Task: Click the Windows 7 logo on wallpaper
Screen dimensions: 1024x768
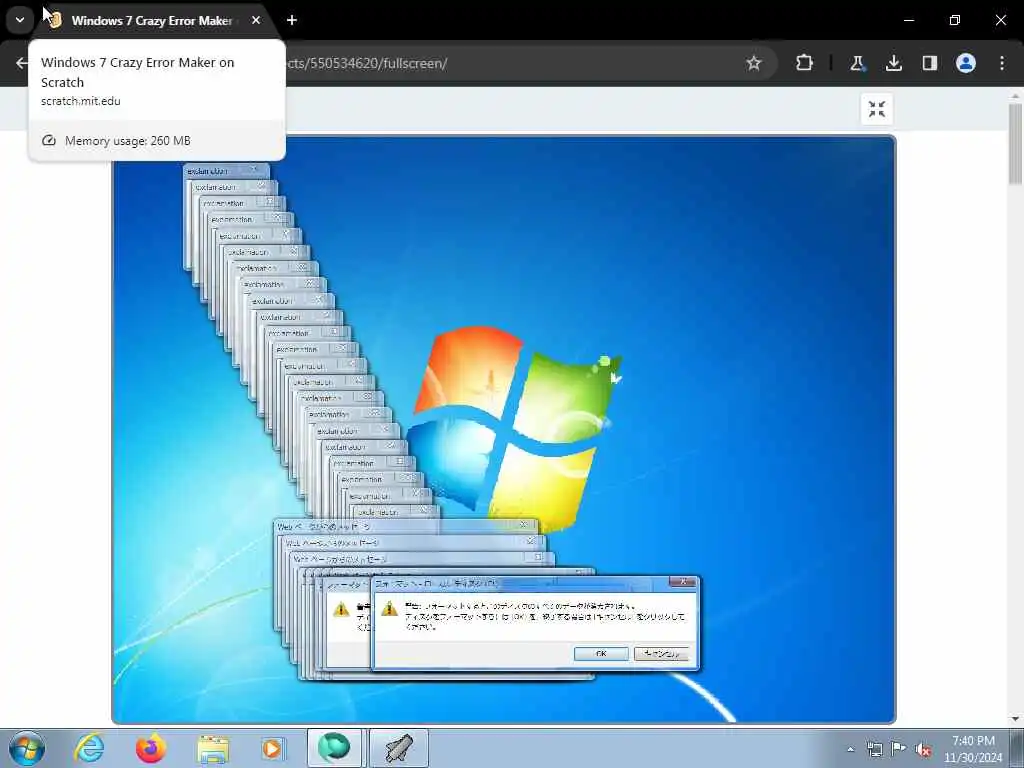Action: 516,428
